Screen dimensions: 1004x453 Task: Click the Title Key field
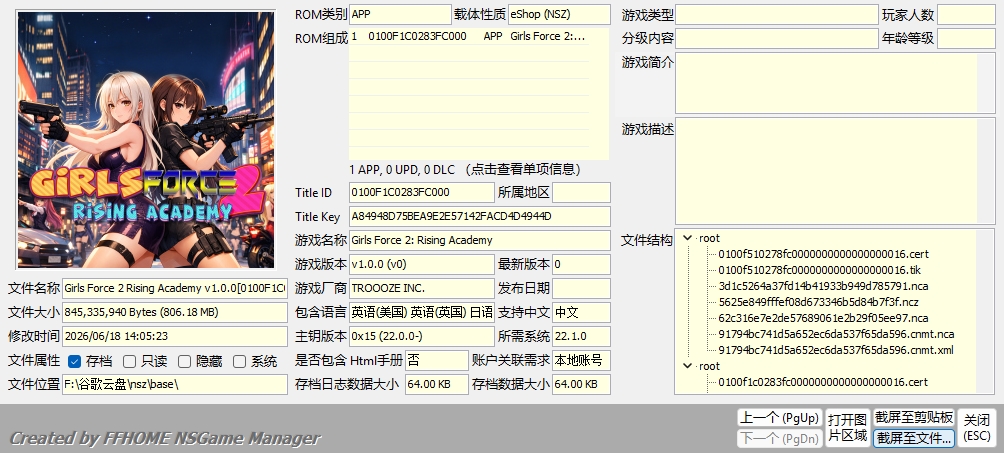(x=480, y=217)
